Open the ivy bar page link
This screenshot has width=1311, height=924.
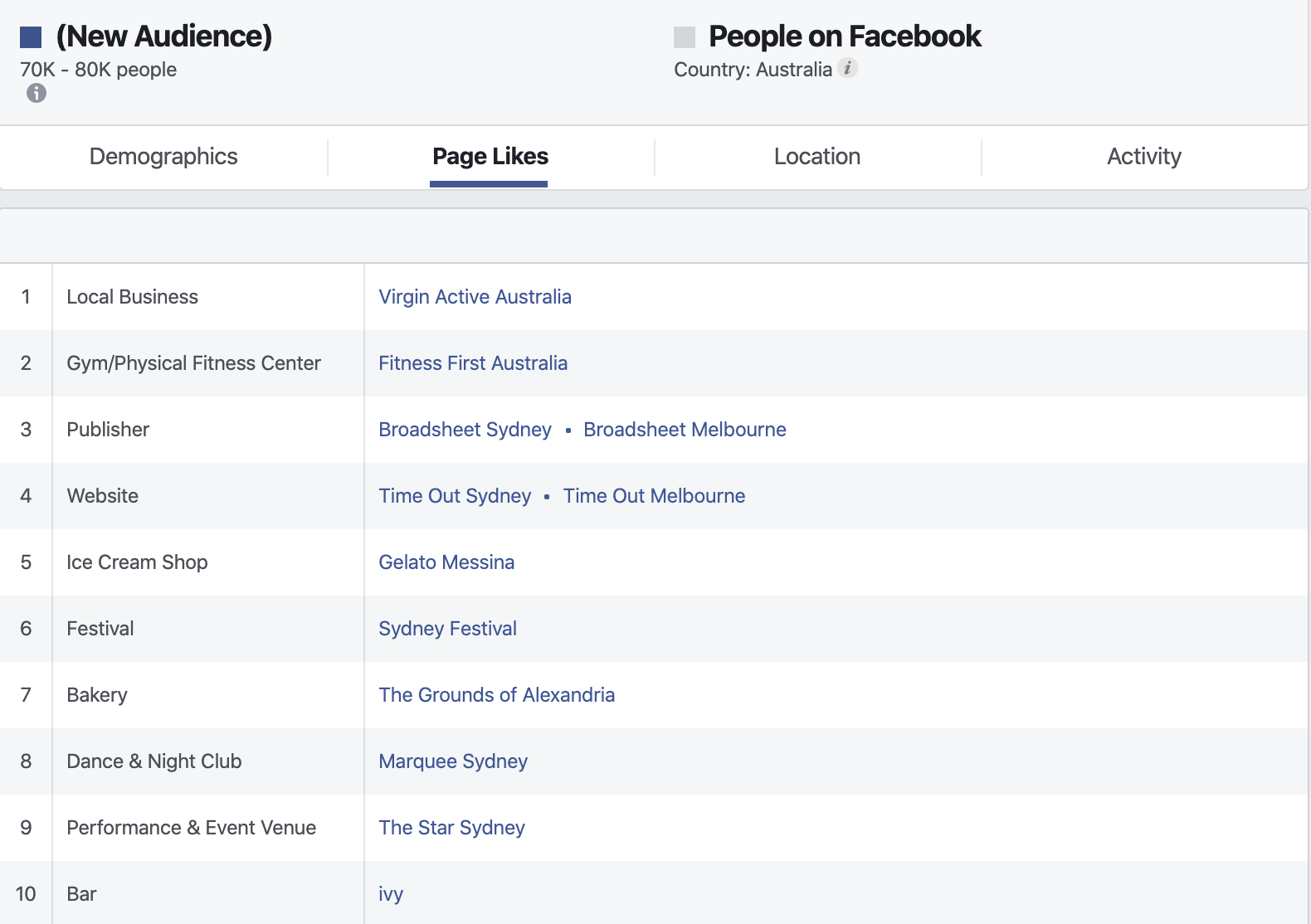(x=391, y=894)
